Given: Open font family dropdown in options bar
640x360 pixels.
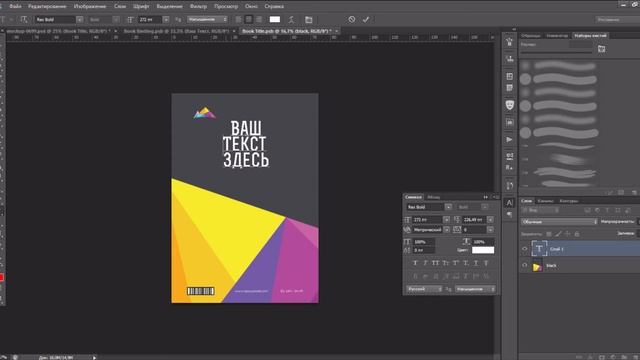Looking at the screenshot, I should click(80, 20).
